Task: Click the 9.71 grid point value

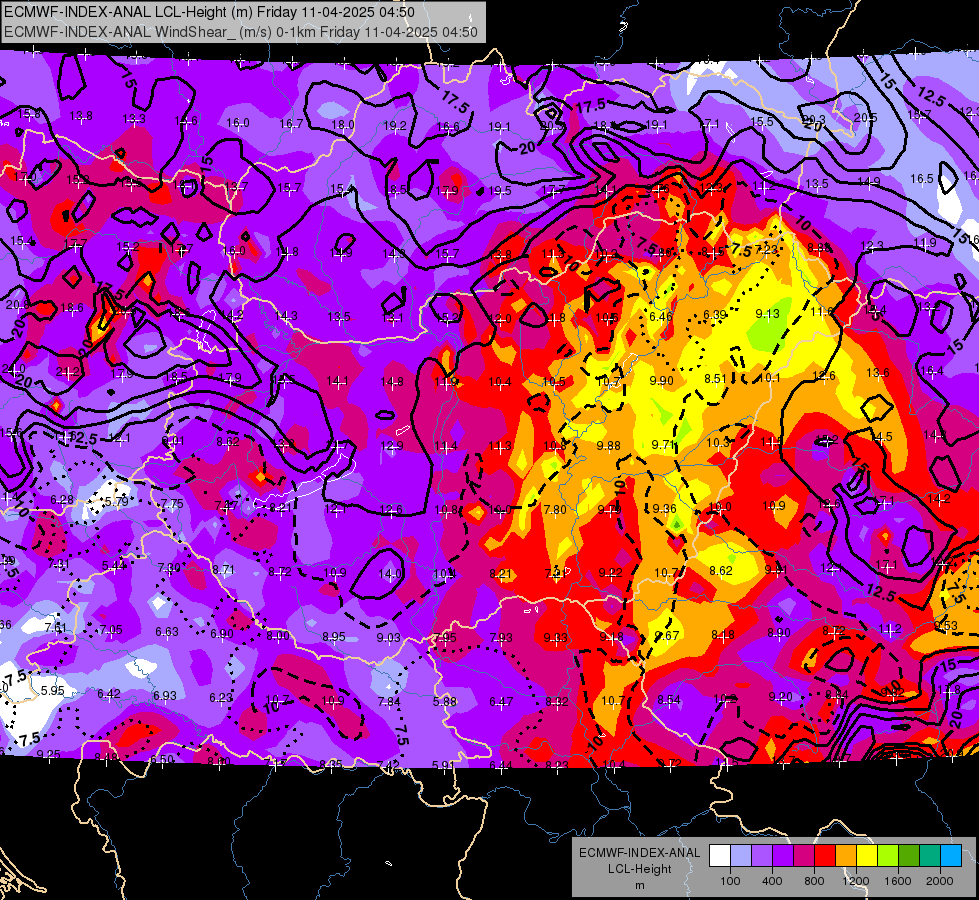Action: (x=663, y=444)
